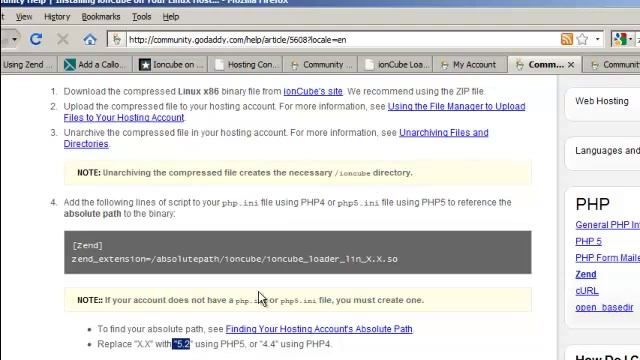Screen dimensions: 640x360
Task: Close the active Comm... tab
Action: click(x=571, y=64)
